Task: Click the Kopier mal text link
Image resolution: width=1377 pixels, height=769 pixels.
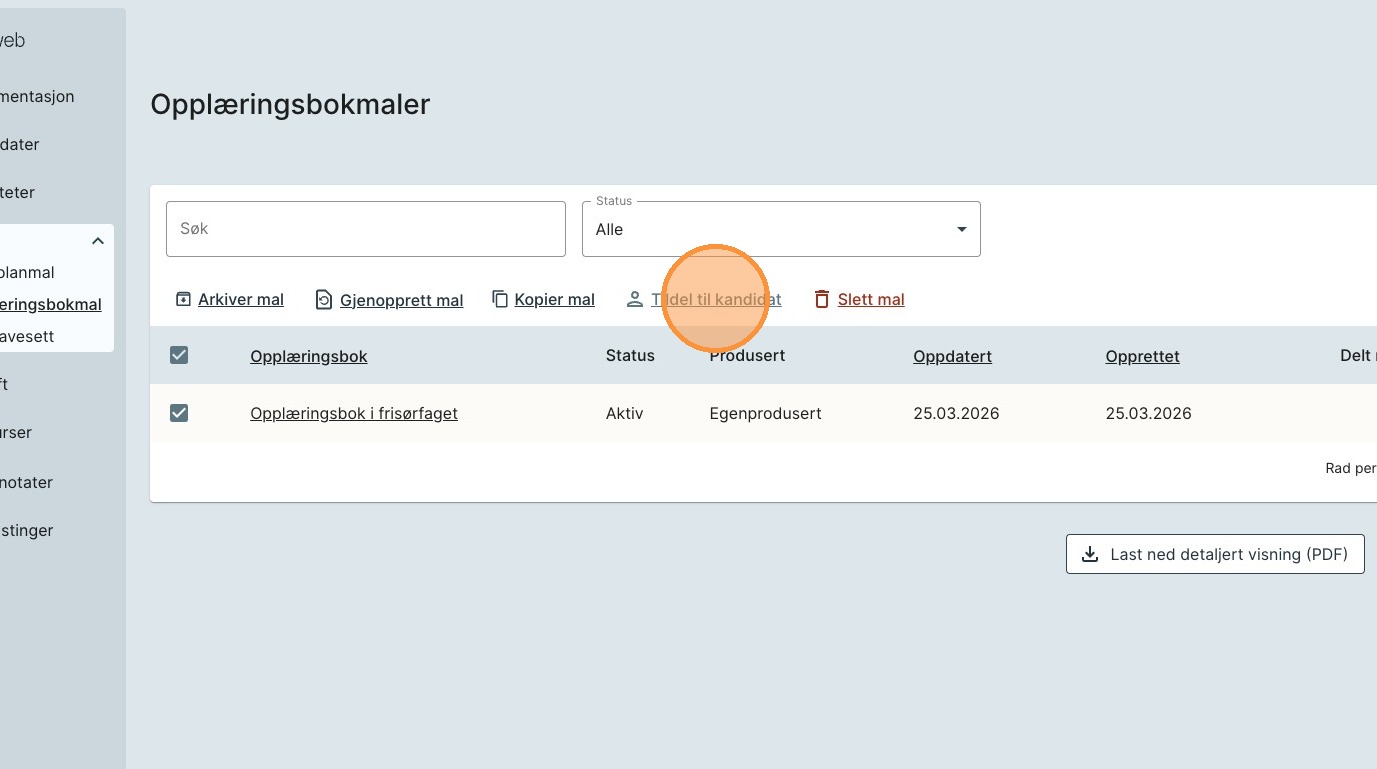Action: point(555,300)
